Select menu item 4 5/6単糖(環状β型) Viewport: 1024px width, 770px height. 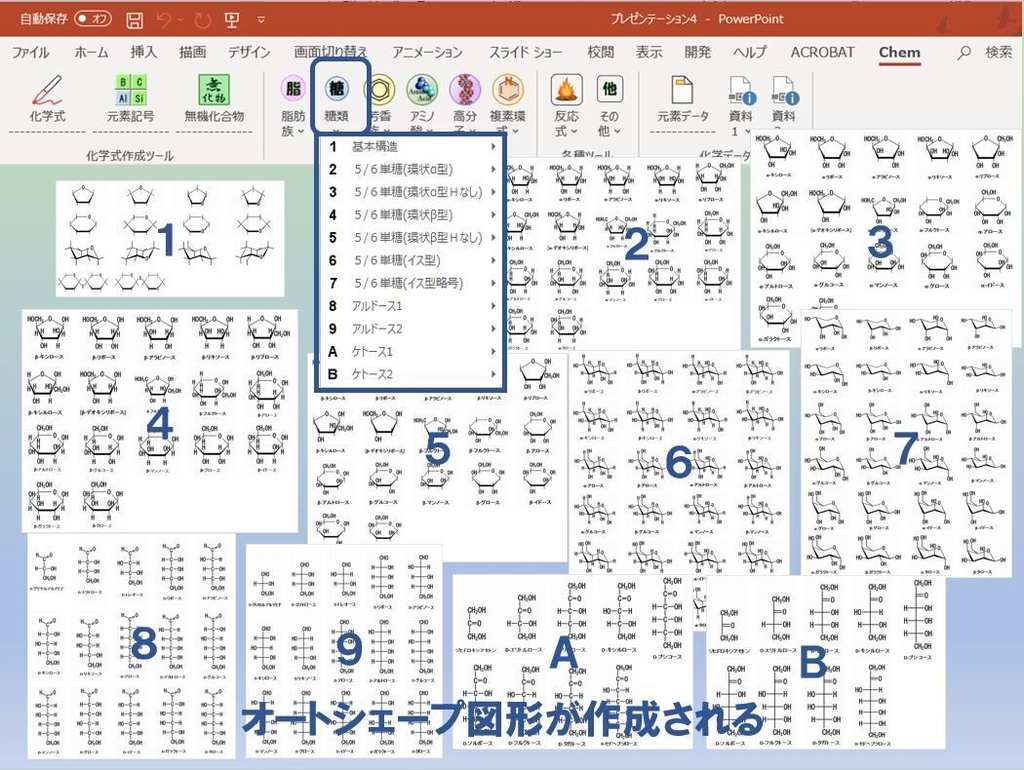click(x=410, y=215)
